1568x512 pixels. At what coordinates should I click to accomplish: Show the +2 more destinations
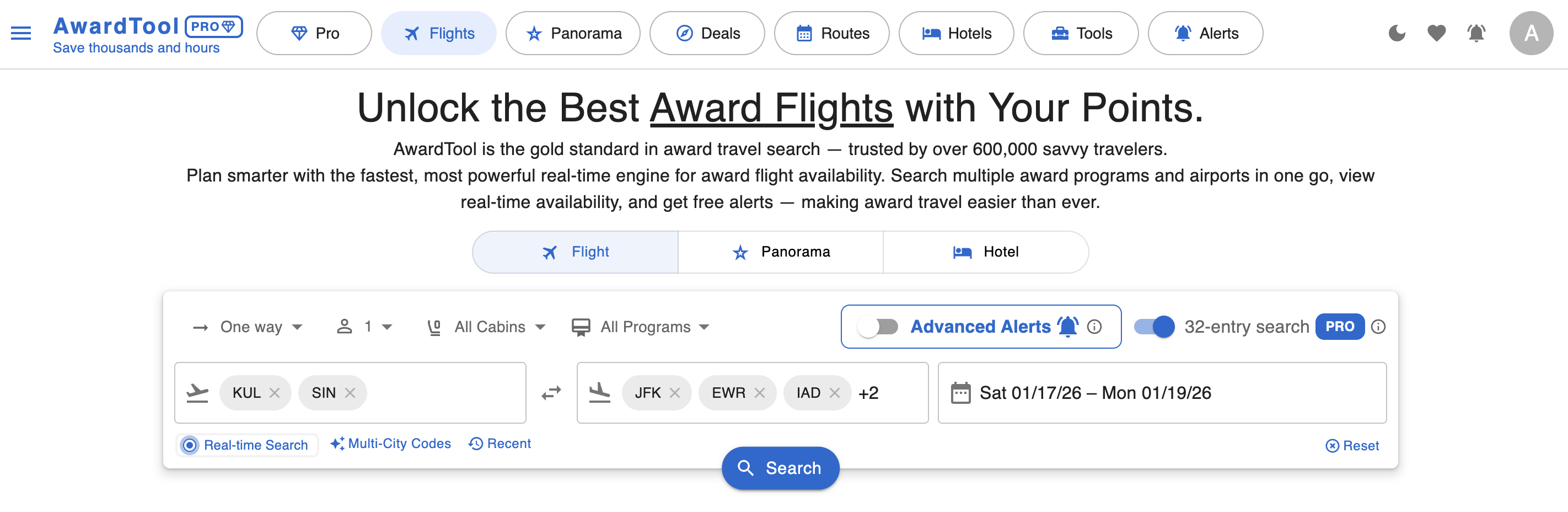[x=868, y=393]
